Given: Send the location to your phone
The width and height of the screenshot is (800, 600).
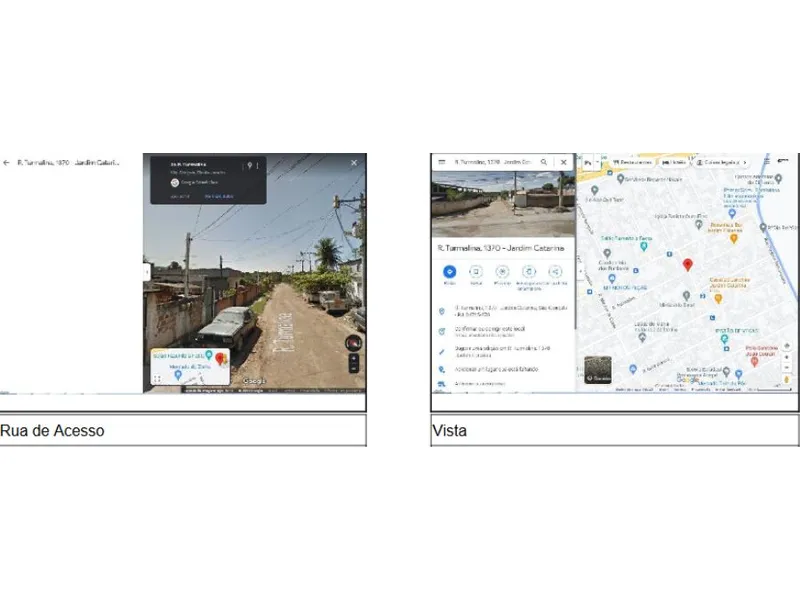Looking at the screenshot, I should (529, 272).
